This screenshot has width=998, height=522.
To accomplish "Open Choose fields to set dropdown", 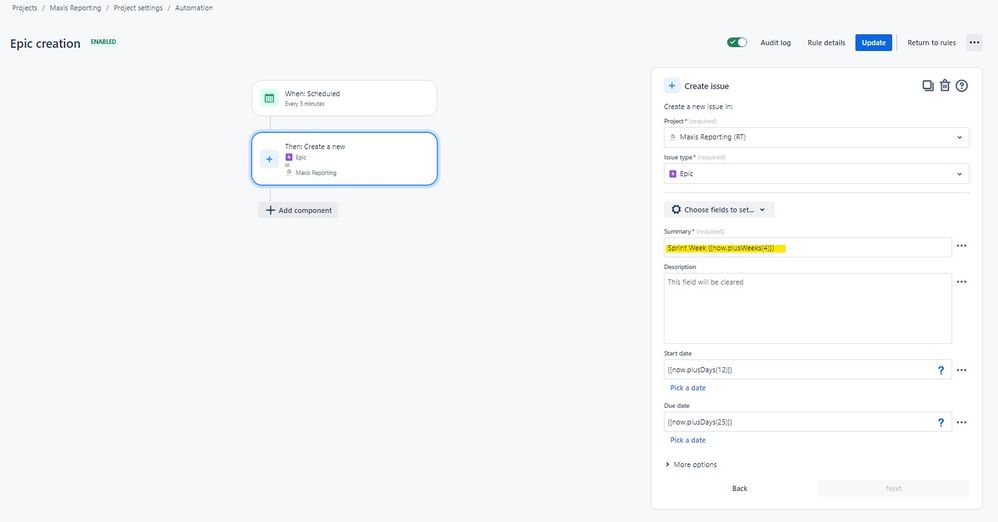I will pos(719,209).
